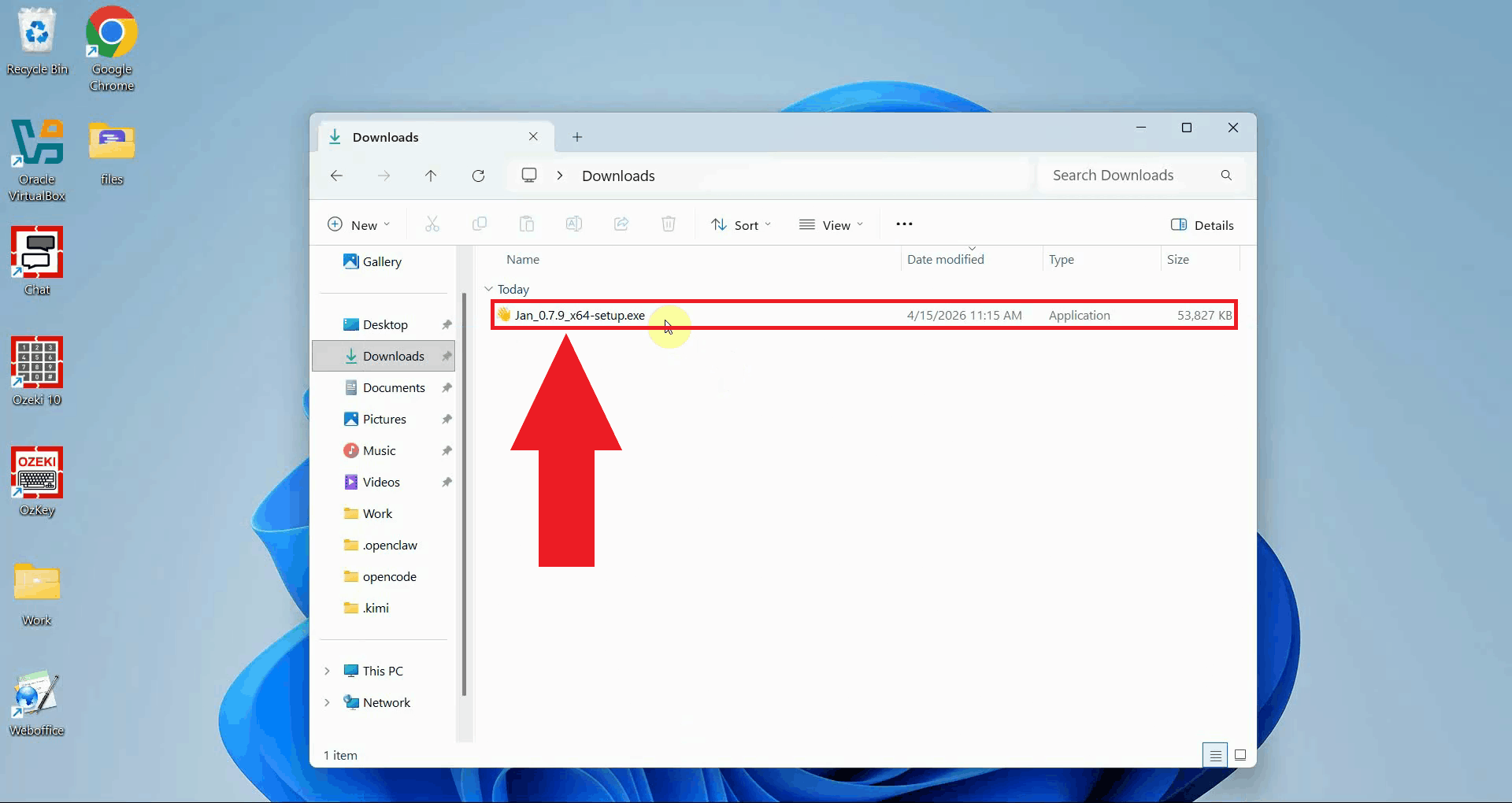Viewport: 1512px width, 803px height.
Task: Click the Back navigation button
Action: click(x=337, y=176)
